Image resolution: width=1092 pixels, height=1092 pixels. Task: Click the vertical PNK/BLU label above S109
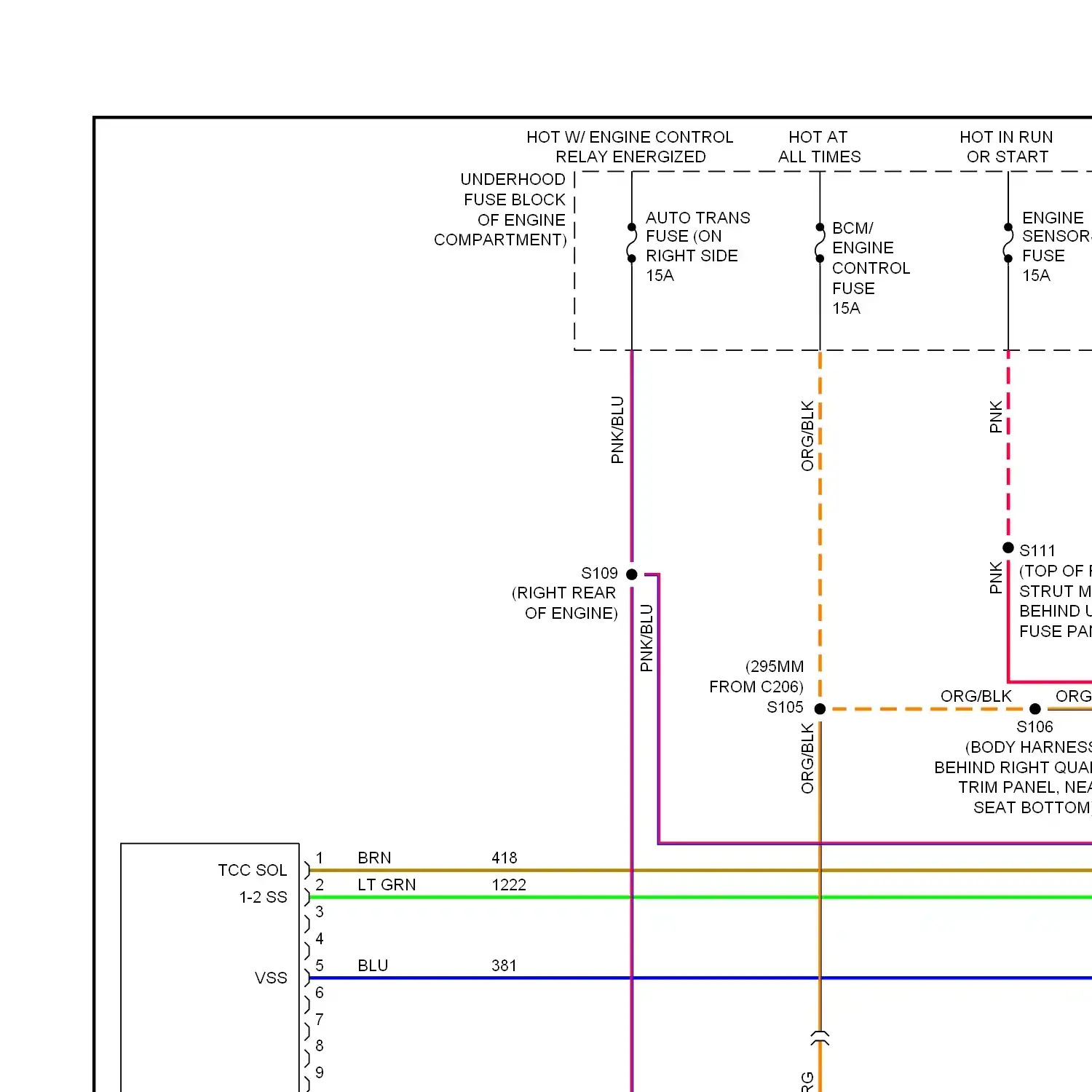click(617, 430)
